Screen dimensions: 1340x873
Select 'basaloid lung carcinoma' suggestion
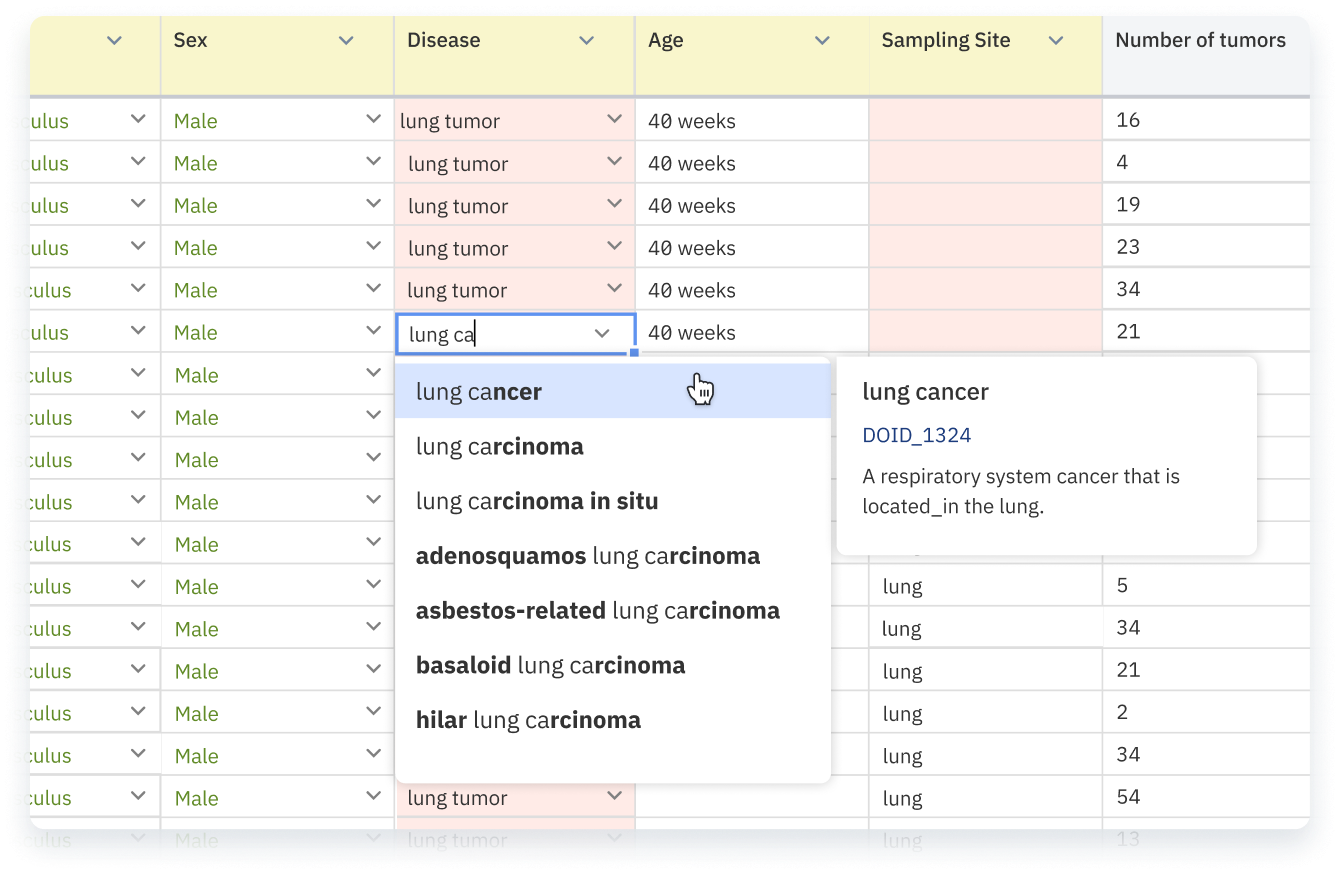(x=551, y=666)
